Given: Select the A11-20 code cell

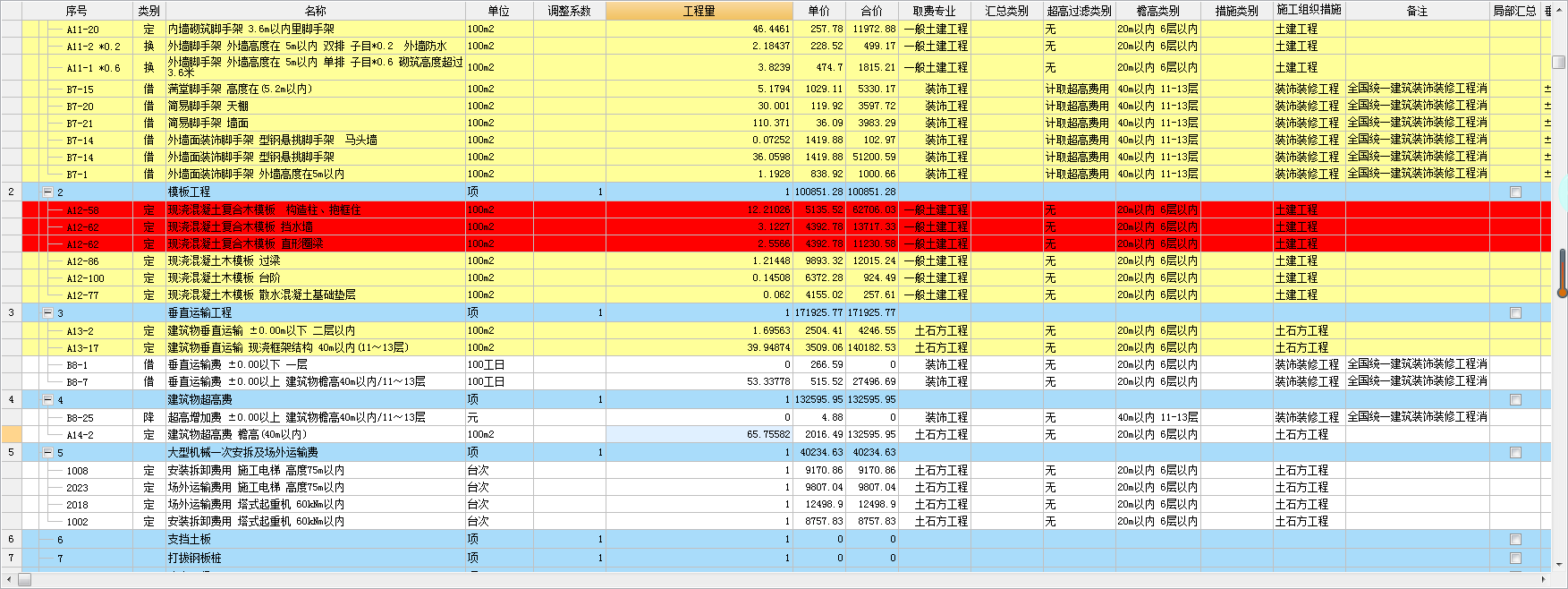Looking at the screenshot, I should 78,29.
